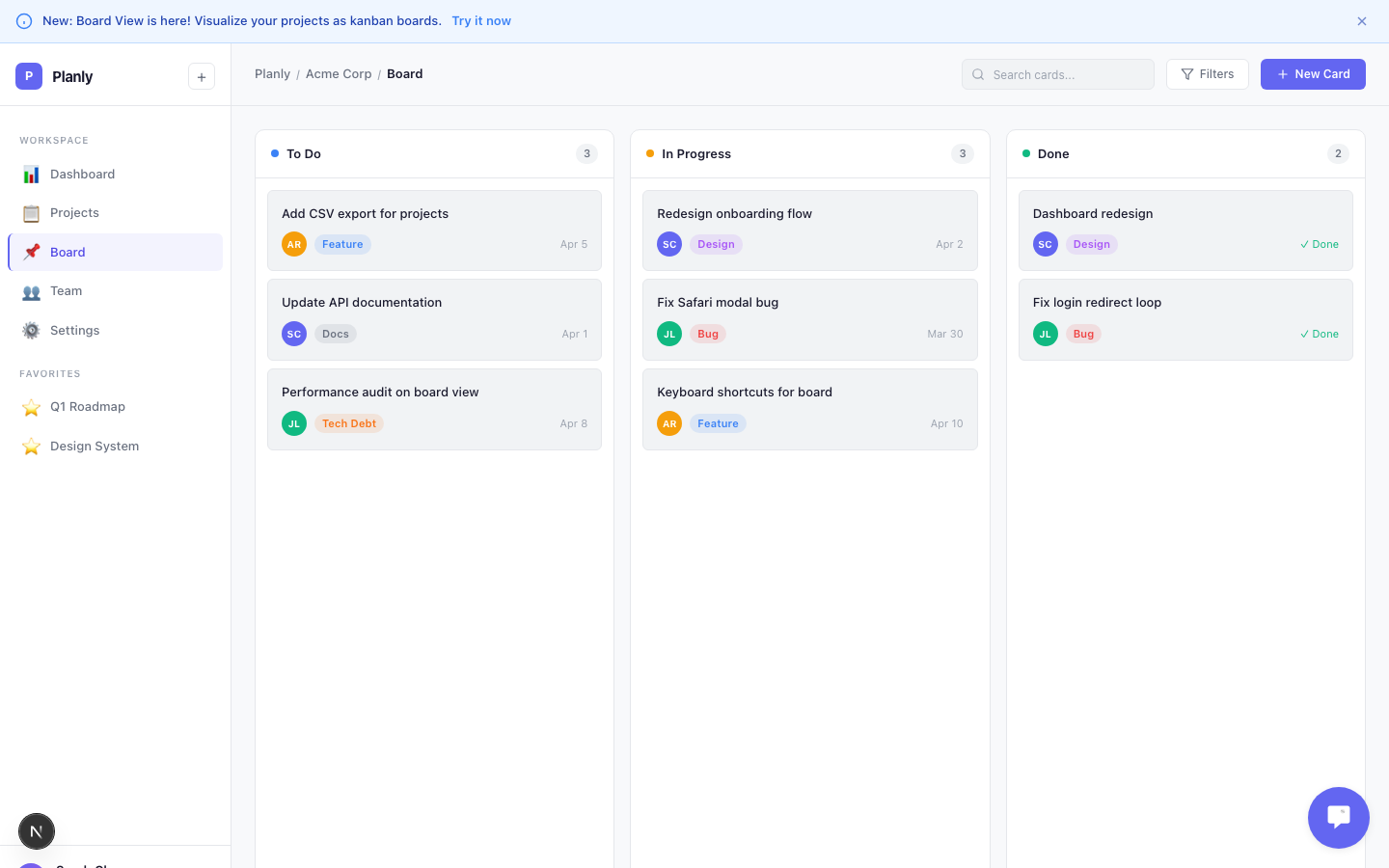Click the round N badge icon

[x=37, y=831]
